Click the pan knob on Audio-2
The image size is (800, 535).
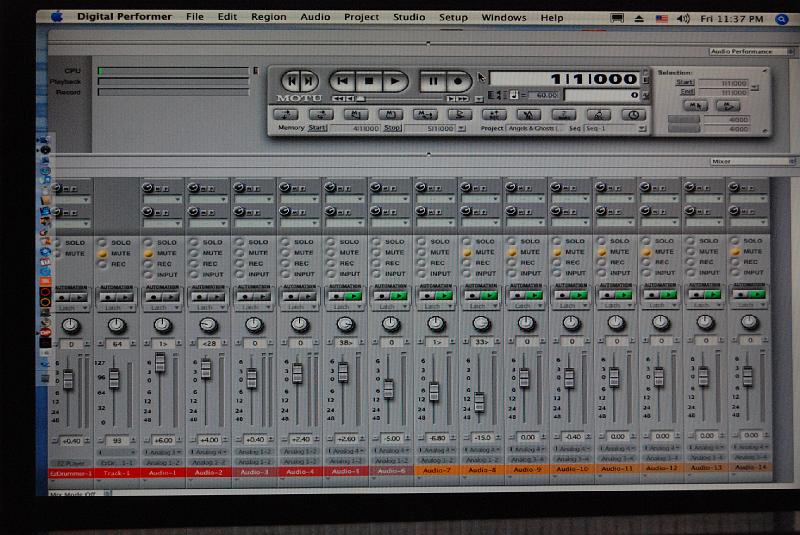click(x=208, y=324)
